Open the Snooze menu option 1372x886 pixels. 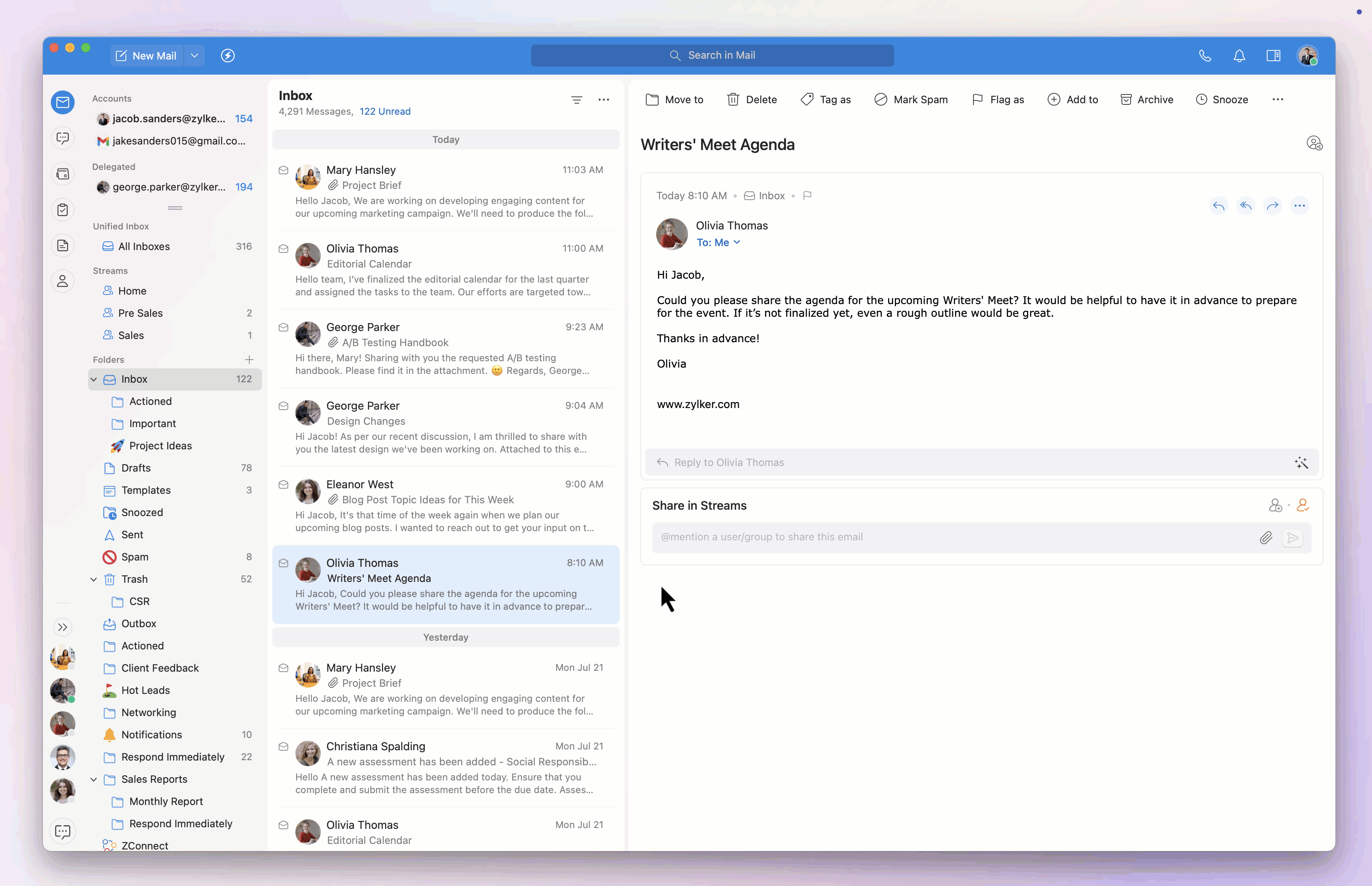pyautogui.click(x=1222, y=100)
